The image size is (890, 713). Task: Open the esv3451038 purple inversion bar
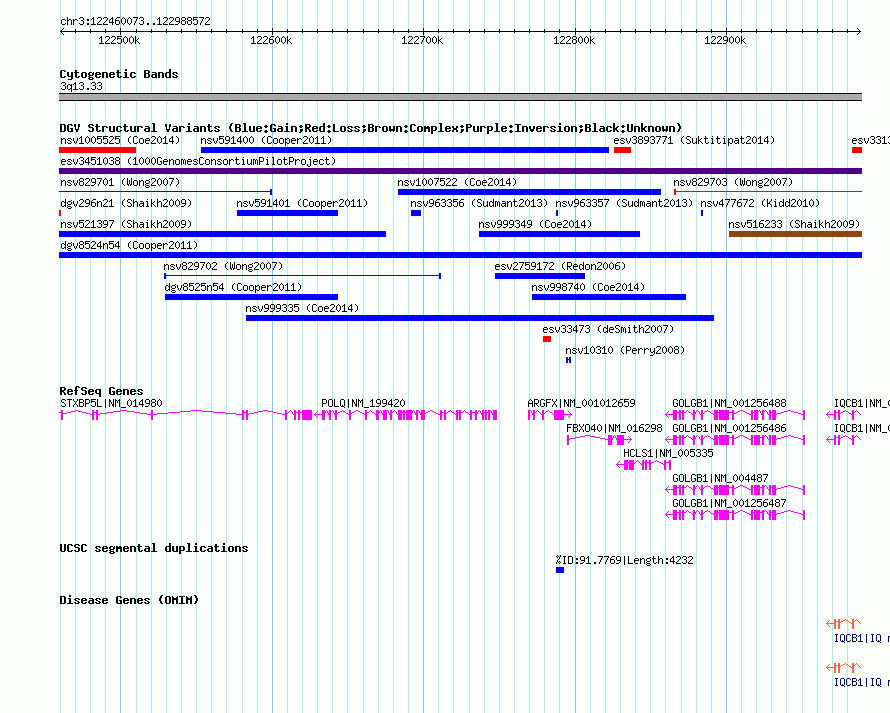pyautogui.click(x=460, y=171)
